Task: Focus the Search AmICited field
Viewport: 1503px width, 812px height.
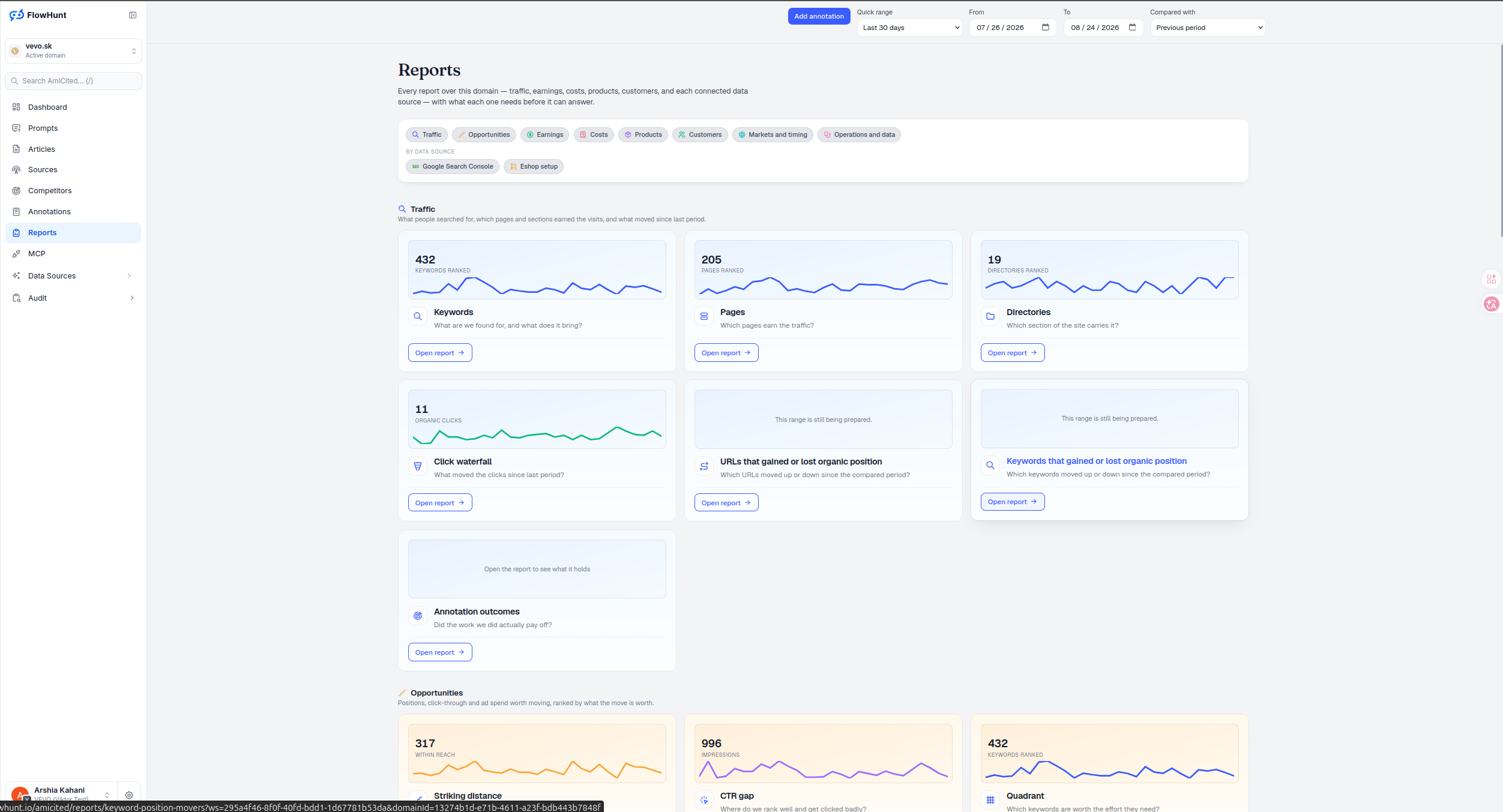Action: click(73, 81)
